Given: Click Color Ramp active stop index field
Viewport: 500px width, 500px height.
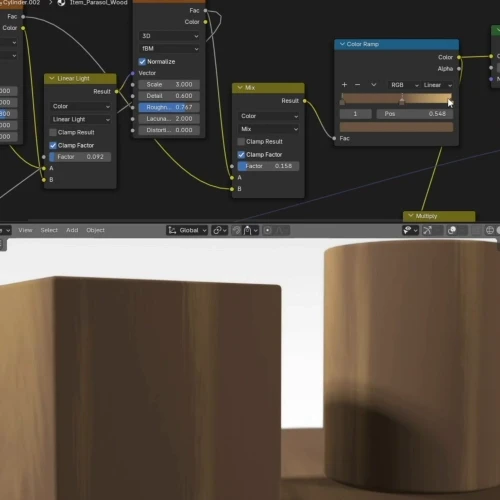Looking at the screenshot, I should (x=356, y=114).
